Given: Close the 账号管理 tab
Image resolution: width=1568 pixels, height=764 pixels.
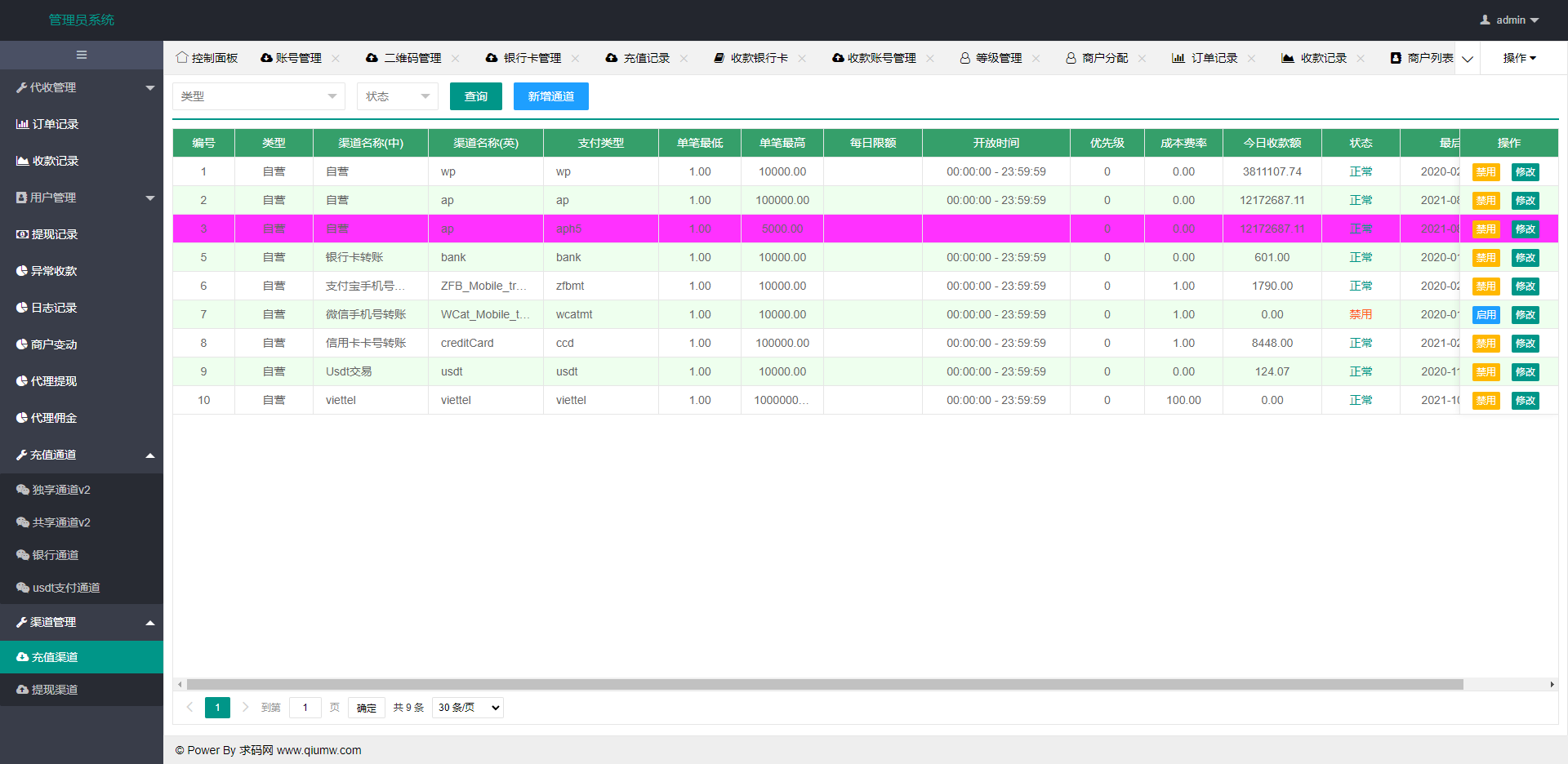Looking at the screenshot, I should click(x=336, y=58).
